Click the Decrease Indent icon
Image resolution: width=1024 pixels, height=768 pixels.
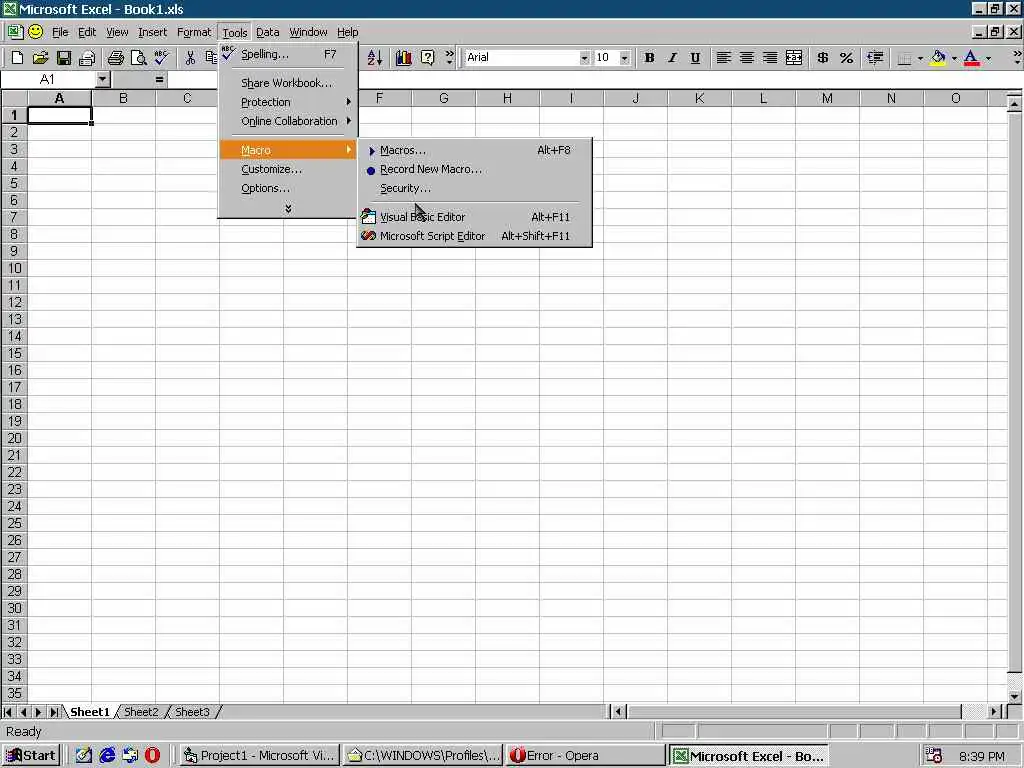[x=875, y=58]
